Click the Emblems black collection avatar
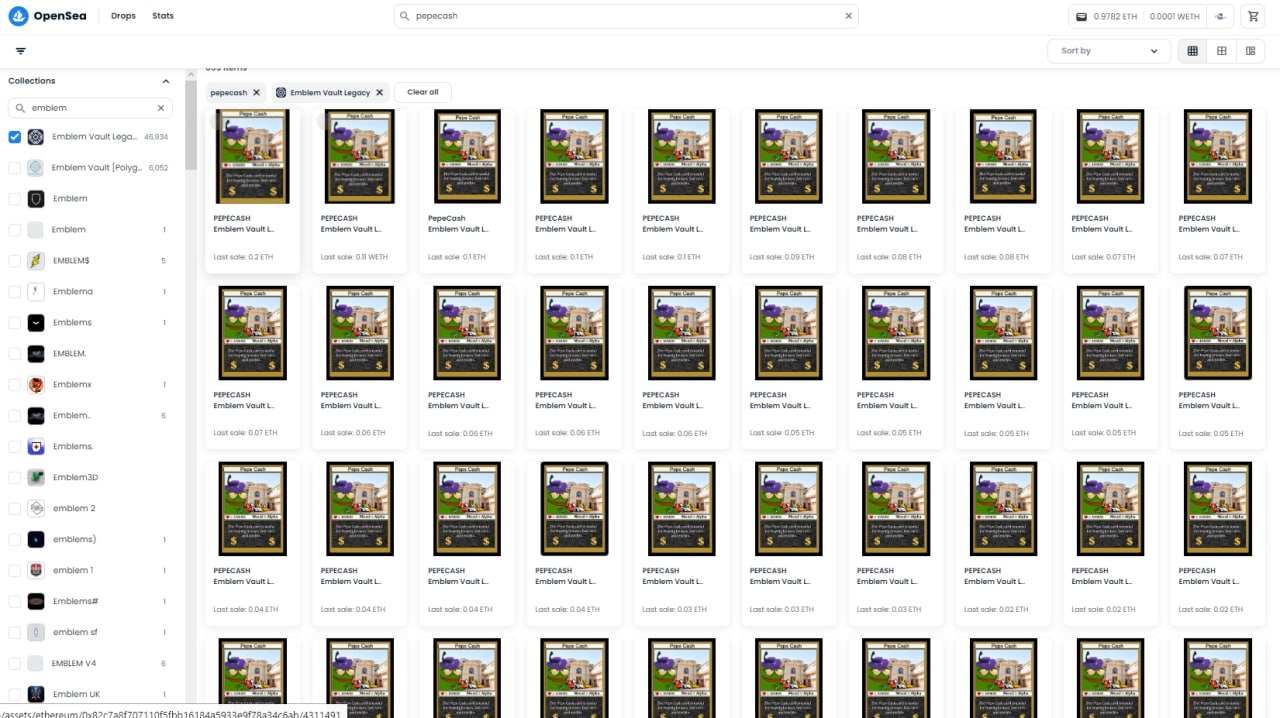This screenshot has height=718, width=1280. click(x=35, y=323)
